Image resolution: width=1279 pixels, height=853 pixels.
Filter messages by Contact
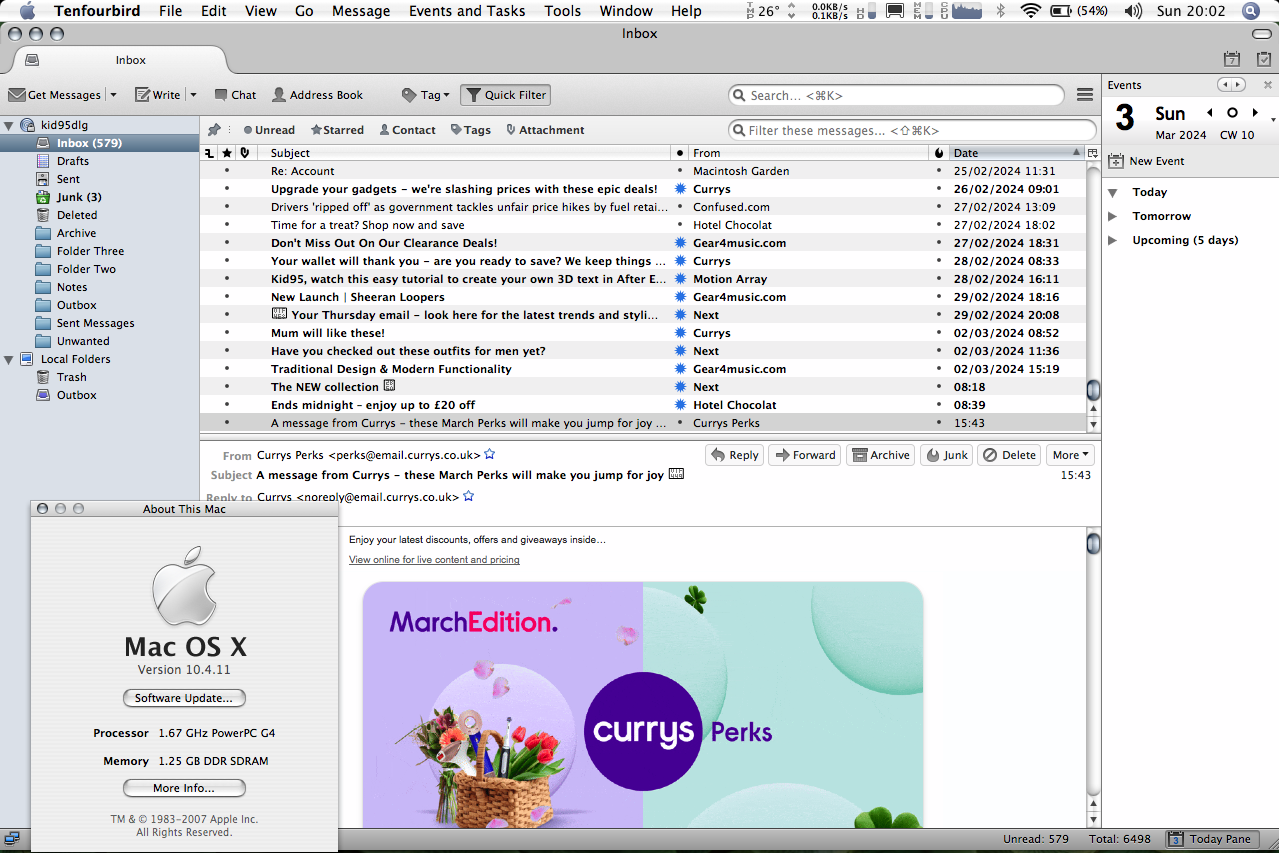point(407,130)
